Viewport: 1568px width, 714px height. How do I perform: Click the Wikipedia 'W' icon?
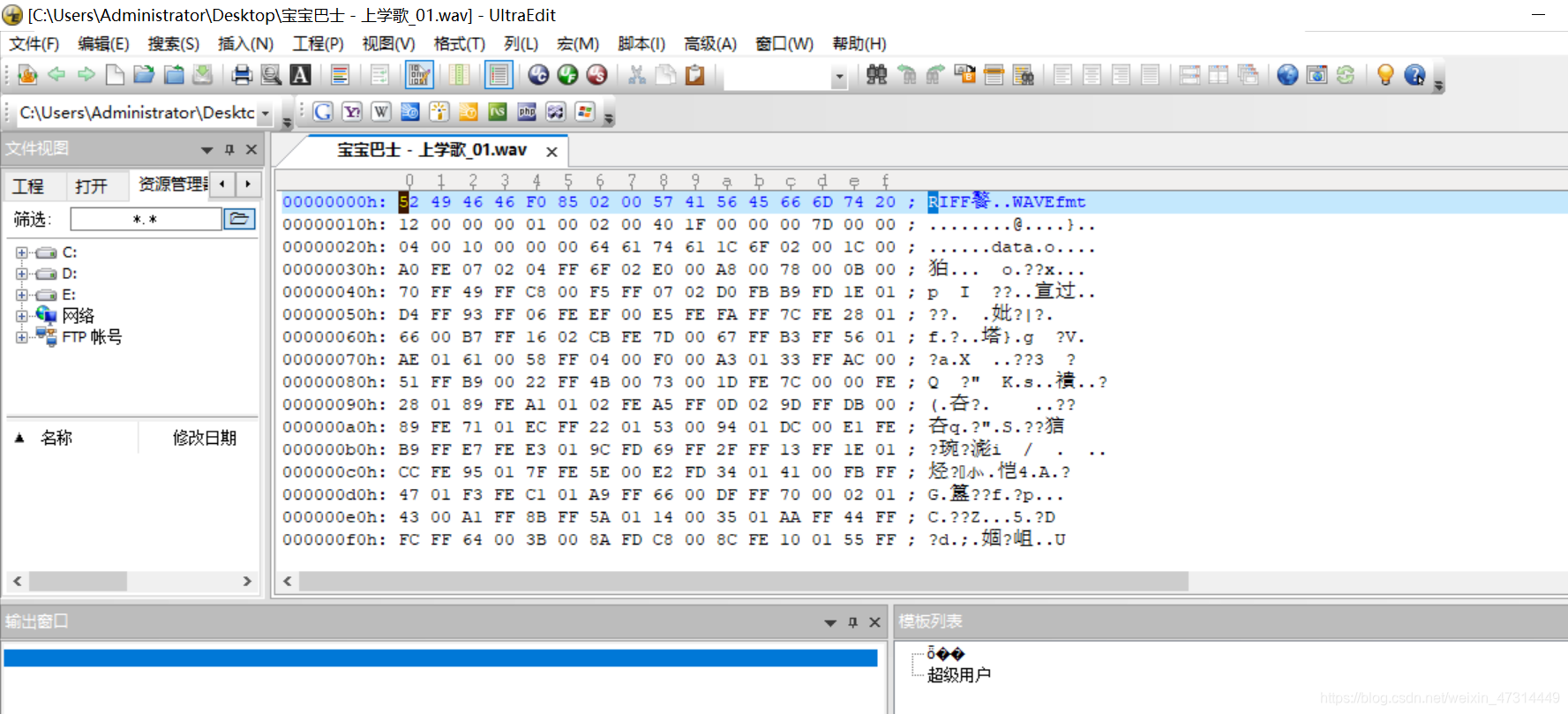tap(381, 111)
